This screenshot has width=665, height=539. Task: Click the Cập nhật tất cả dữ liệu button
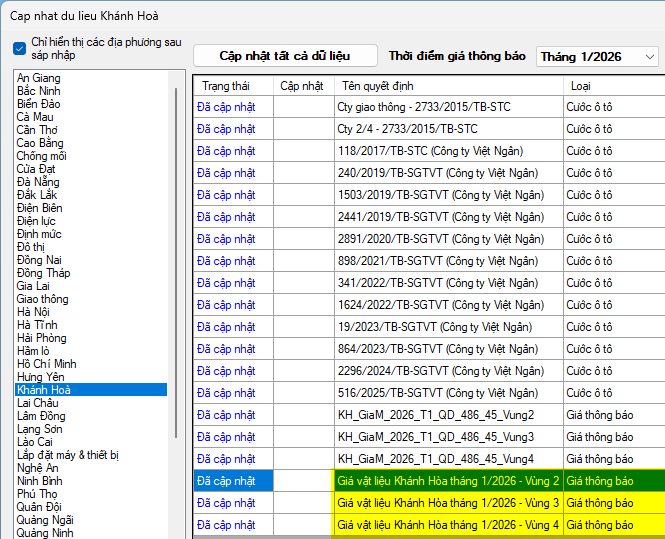coord(285,56)
